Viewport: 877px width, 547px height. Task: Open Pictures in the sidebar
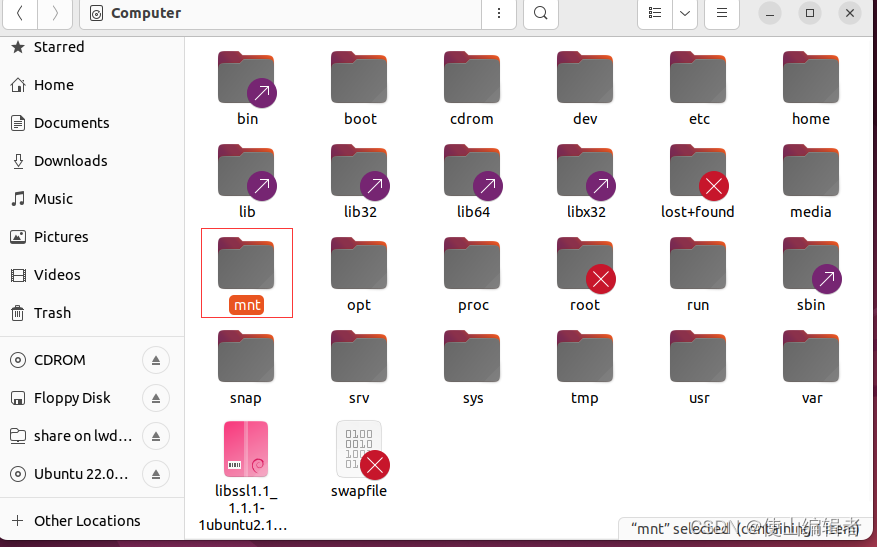92,237
